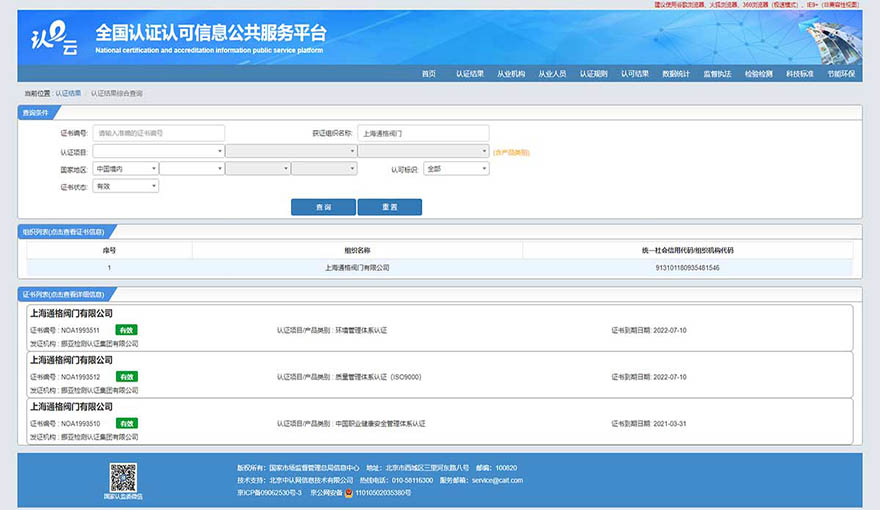This screenshot has height=510, width=880.
Task: Open the first 认证项目 dropdown
Action: 158,151
